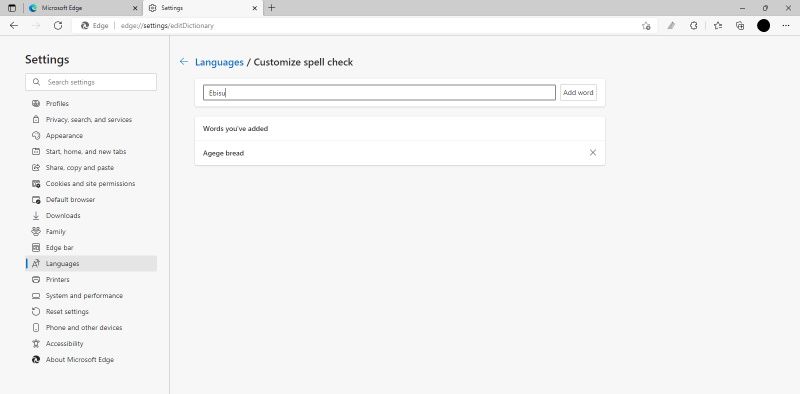Open Edge bar settings
The image size is (800, 394).
[x=91, y=248]
